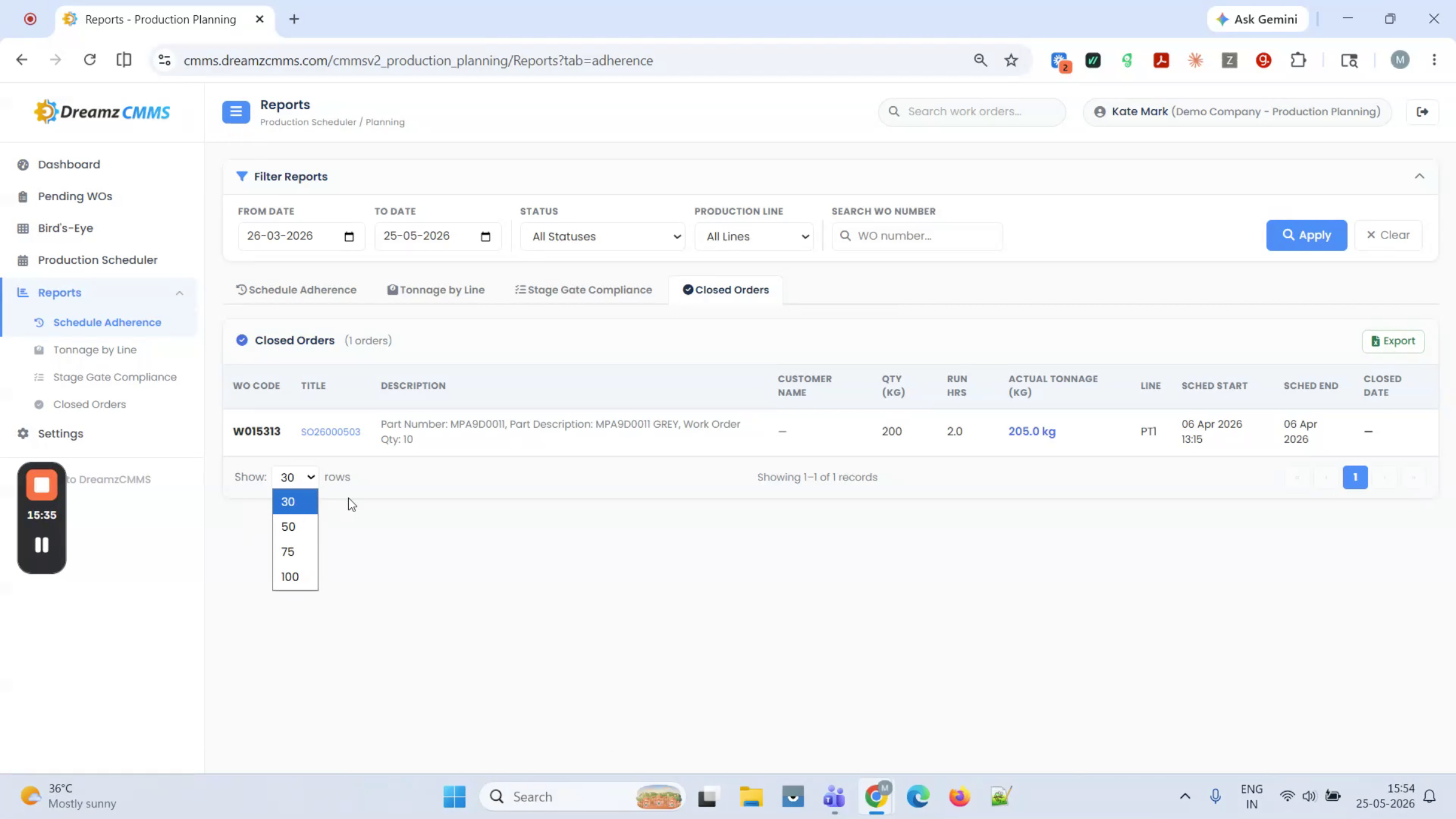Click the logout icon in header
The width and height of the screenshot is (1456, 819).
tap(1422, 112)
